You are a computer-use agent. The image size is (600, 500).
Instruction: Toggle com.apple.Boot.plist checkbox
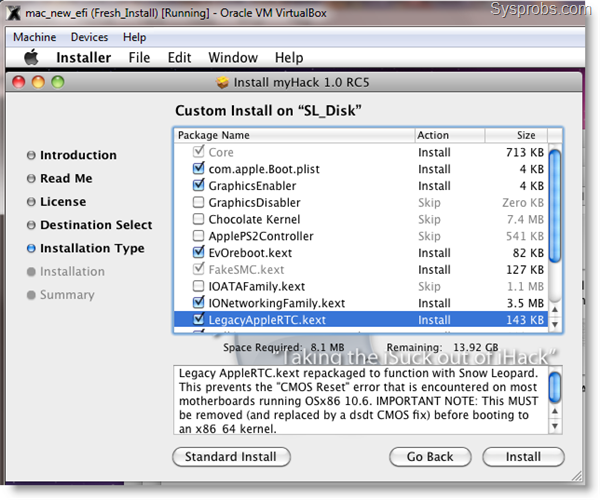click(198, 168)
